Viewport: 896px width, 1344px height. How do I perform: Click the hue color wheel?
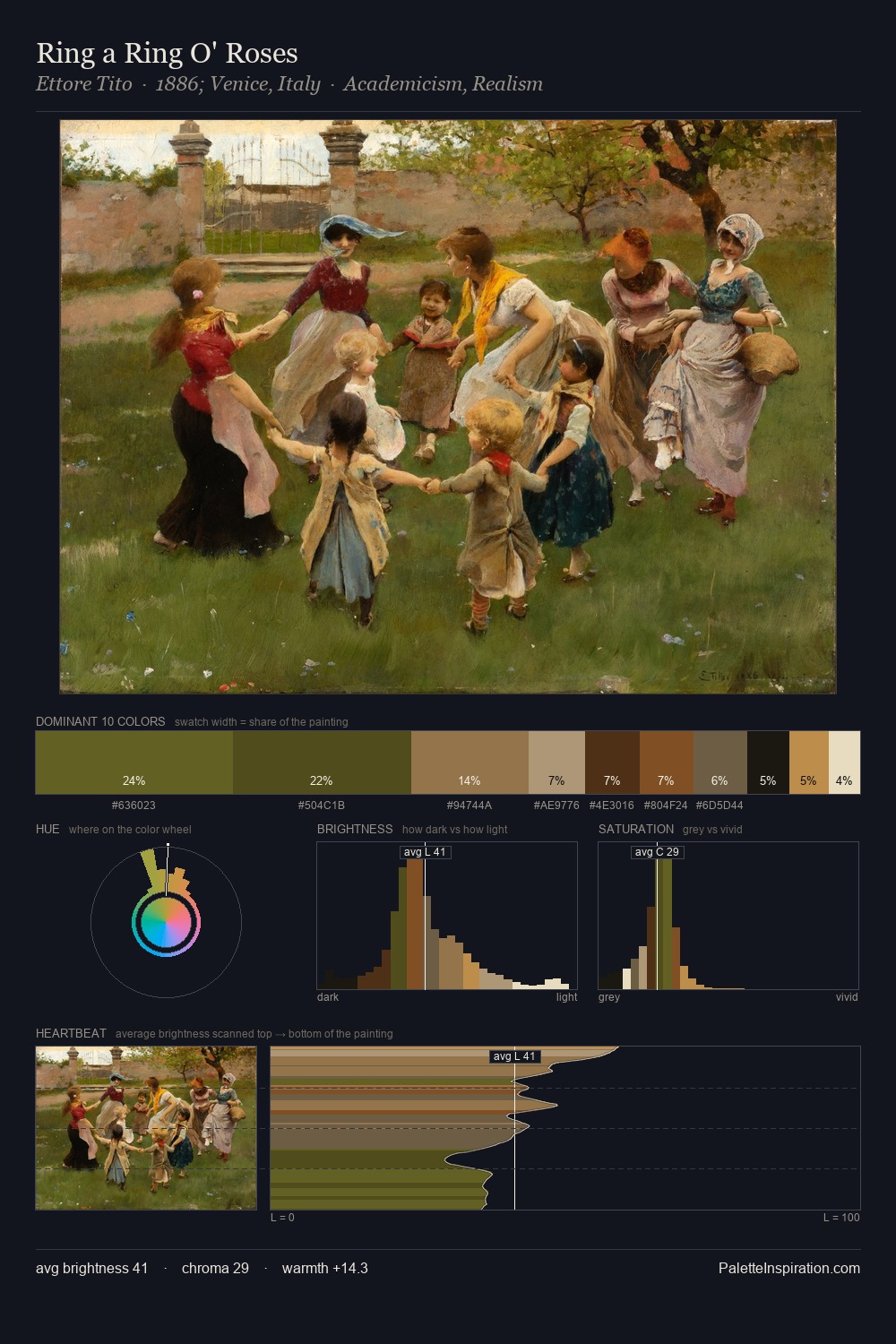[166, 923]
